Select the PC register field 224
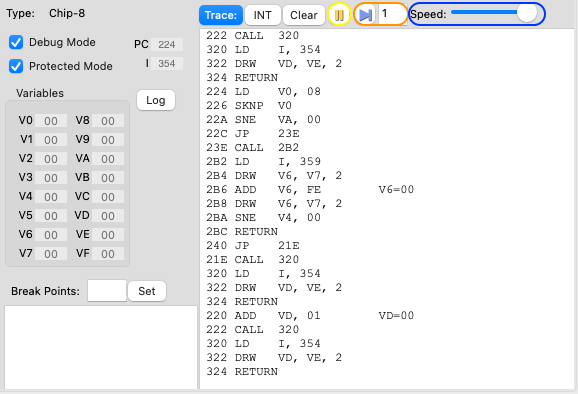This screenshot has width=578, height=394. tap(167, 45)
